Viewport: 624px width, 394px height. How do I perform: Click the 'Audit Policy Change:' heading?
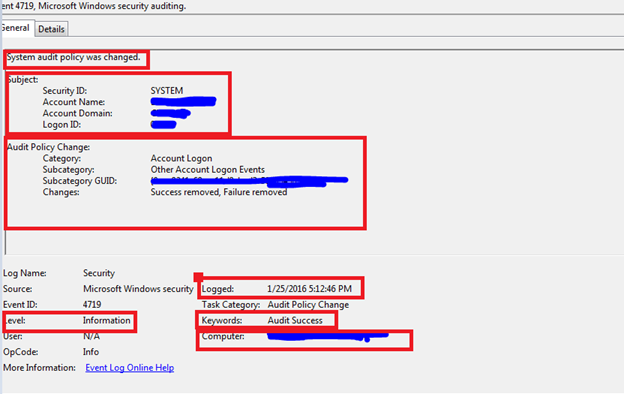pos(48,147)
